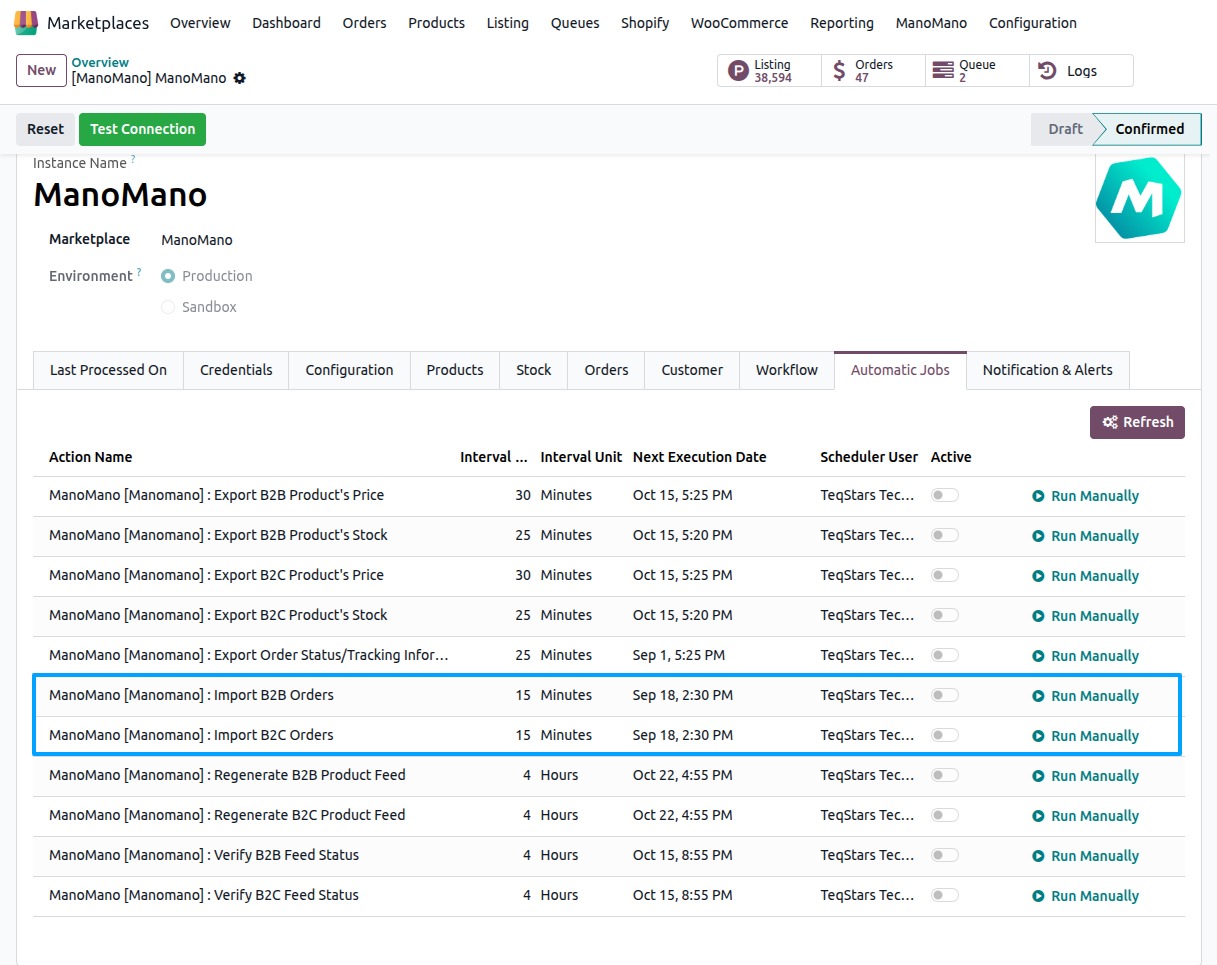Run Export Order Status/Tracking job manually
This screenshot has width=1217, height=965.
point(1085,656)
